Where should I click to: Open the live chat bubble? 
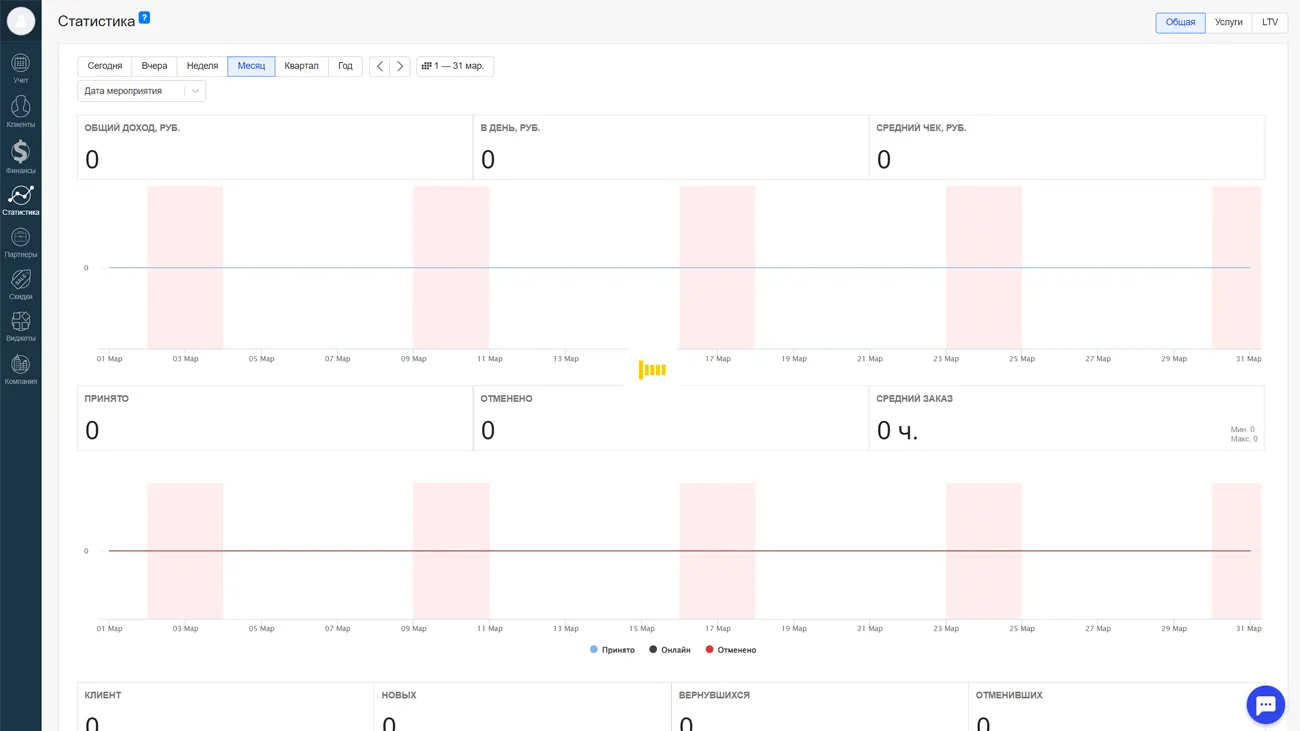pyautogui.click(x=1265, y=705)
